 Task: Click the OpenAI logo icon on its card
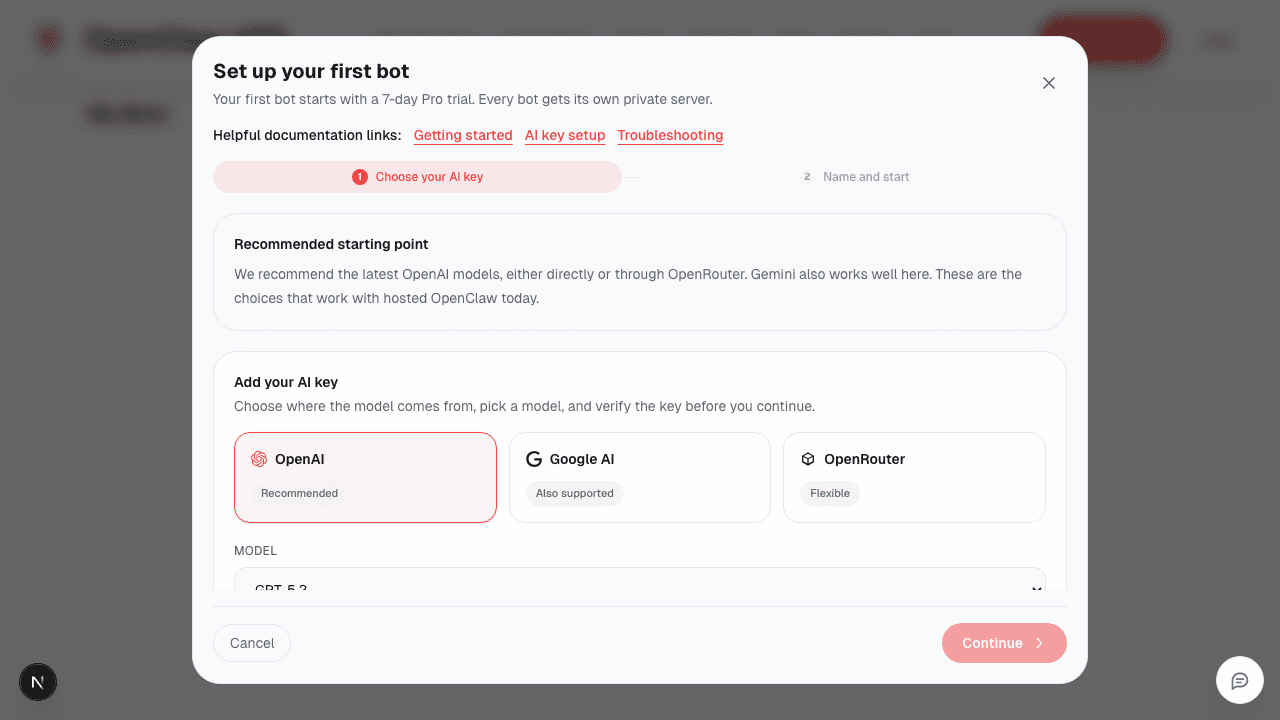pyautogui.click(x=257, y=458)
